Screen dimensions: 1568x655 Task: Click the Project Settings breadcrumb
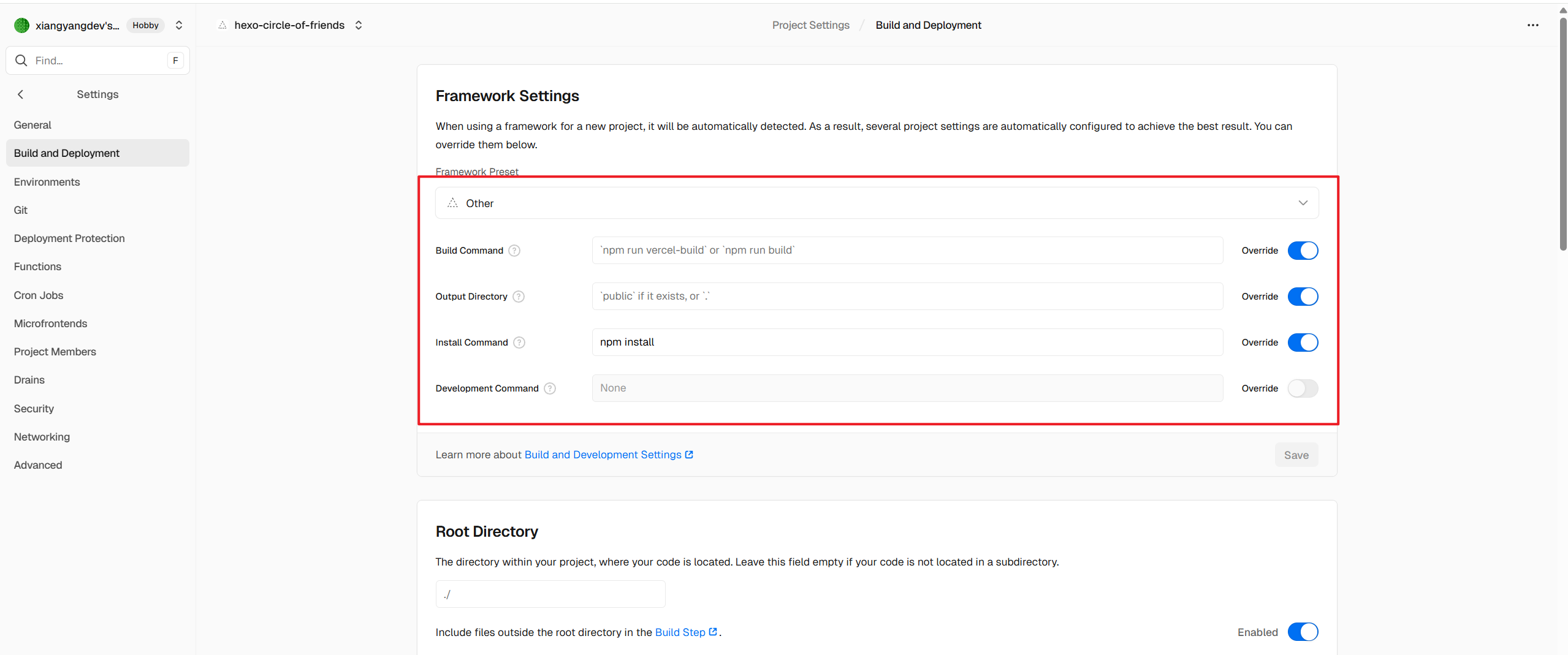pyautogui.click(x=810, y=25)
